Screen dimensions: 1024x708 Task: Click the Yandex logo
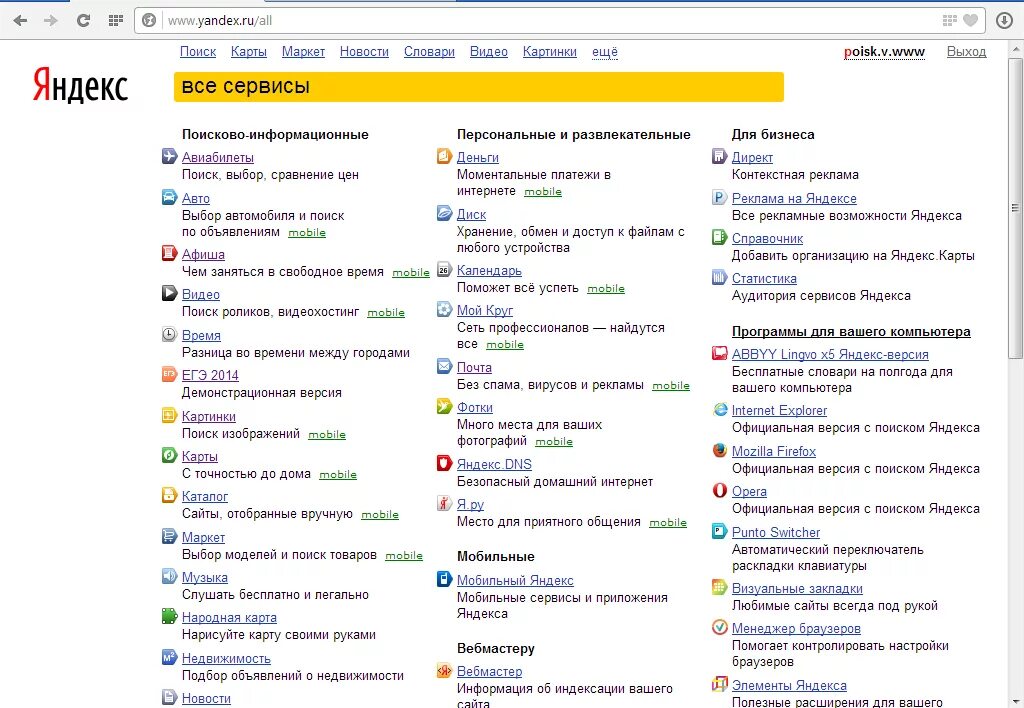(80, 85)
